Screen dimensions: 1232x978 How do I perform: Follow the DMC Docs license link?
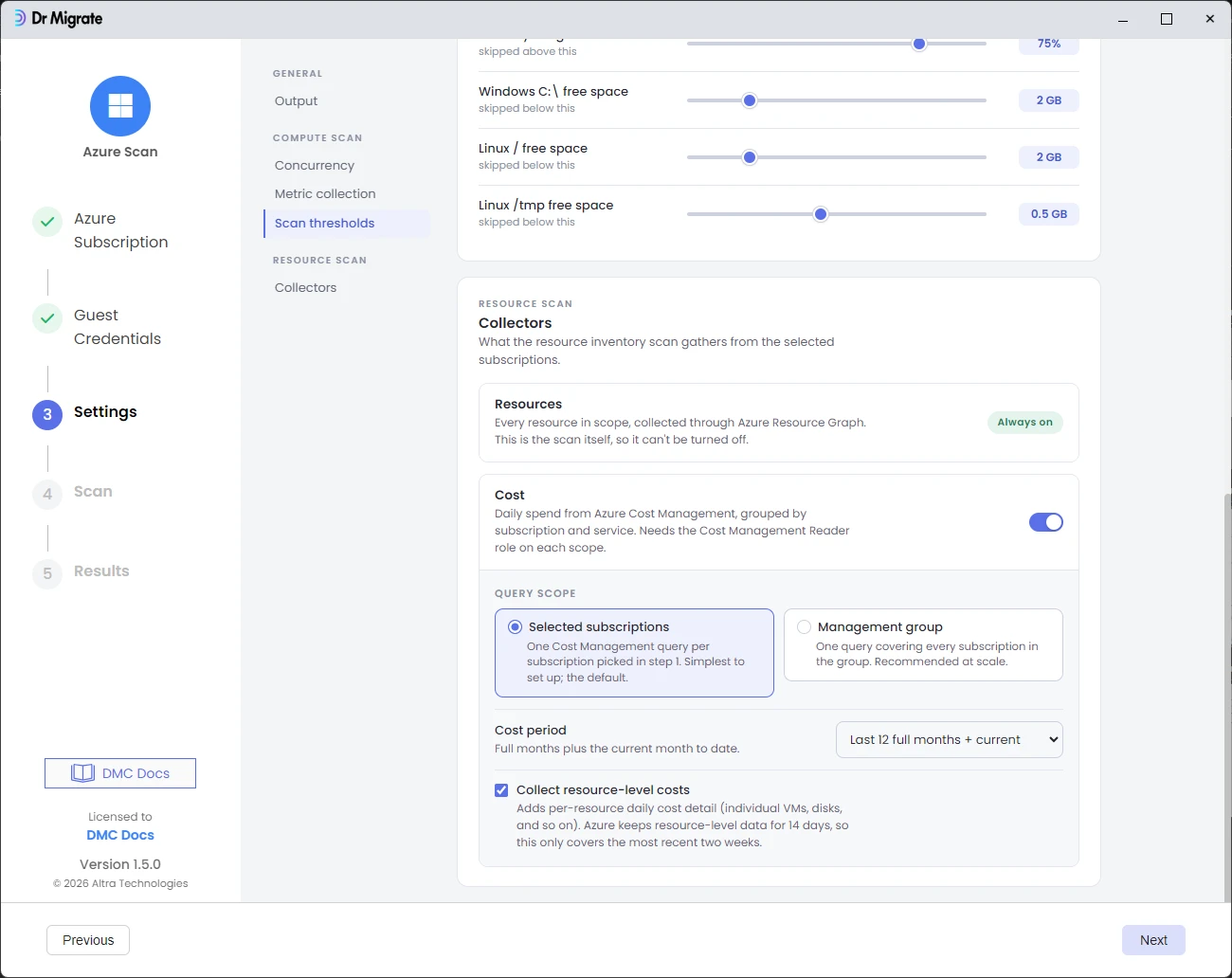(x=120, y=835)
